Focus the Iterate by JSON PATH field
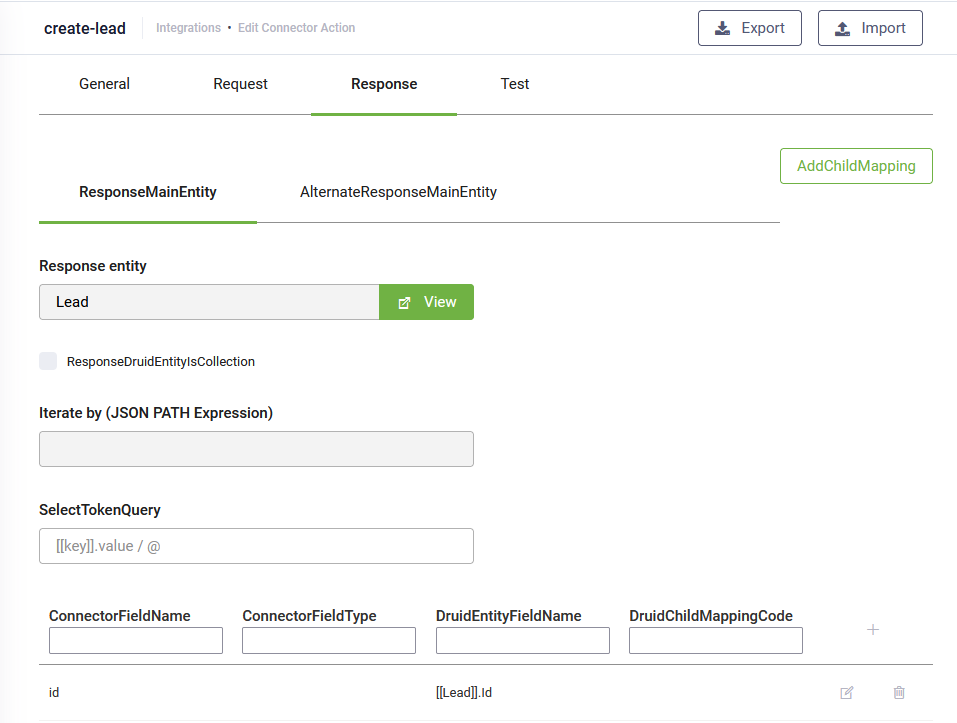The image size is (957, 723). click(x=256, y=449)
